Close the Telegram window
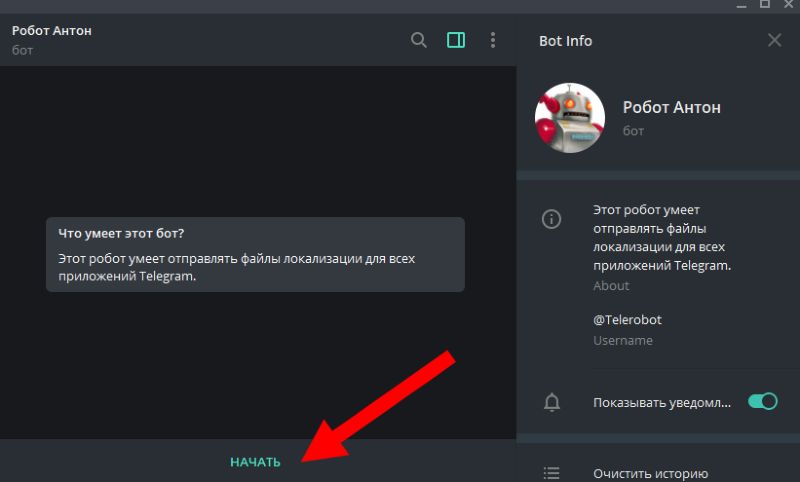Image resolution: width=800 pixels, height=482 pixels. click(x=789, y=4)
